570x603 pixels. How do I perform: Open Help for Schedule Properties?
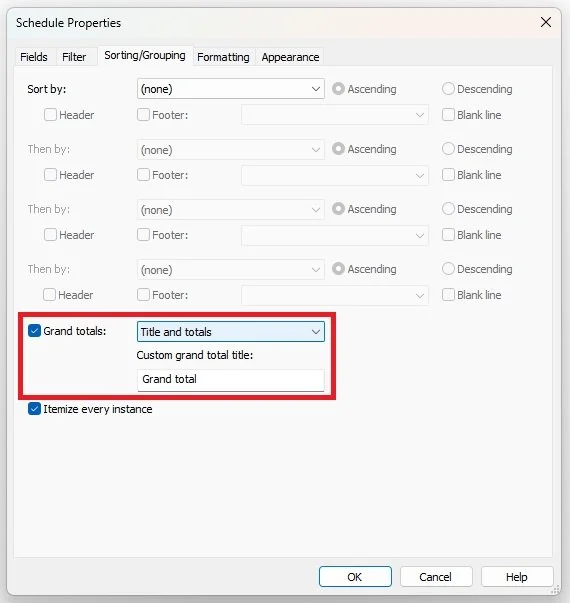(x=517, y=576)
